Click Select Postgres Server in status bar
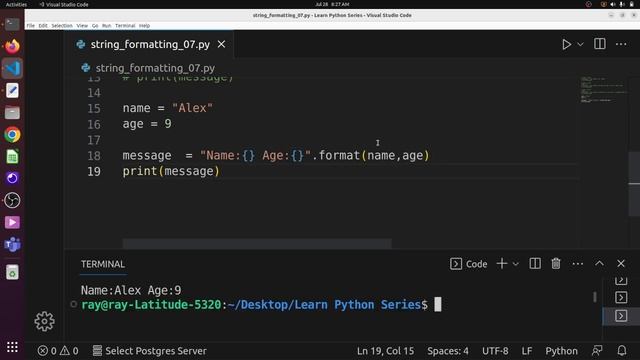This screenshot has width=640, height=360. 149,351
